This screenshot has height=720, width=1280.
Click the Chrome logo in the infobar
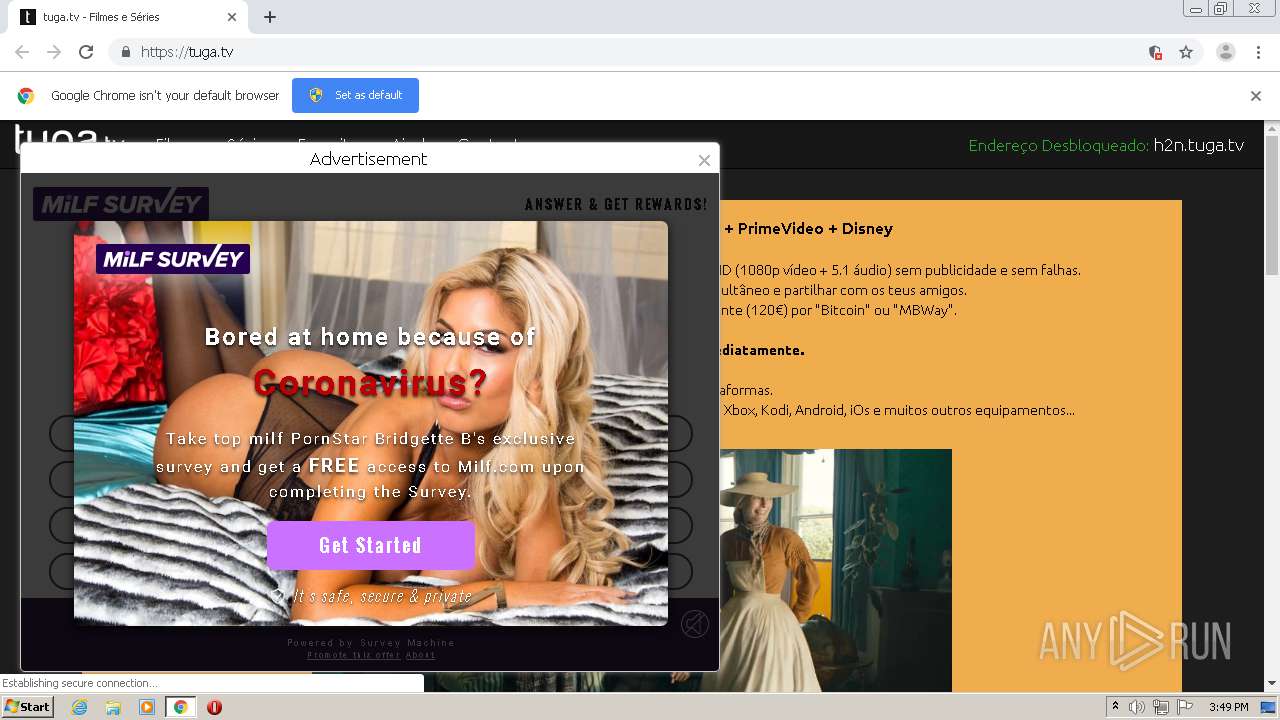pyautogui.click(x=26, y=96)
